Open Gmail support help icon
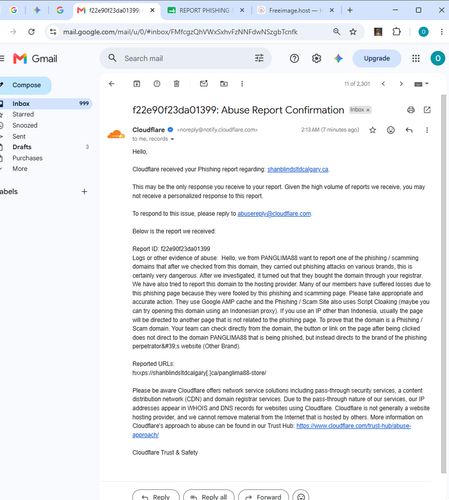449x500 pixels. (x=294, y=58)
